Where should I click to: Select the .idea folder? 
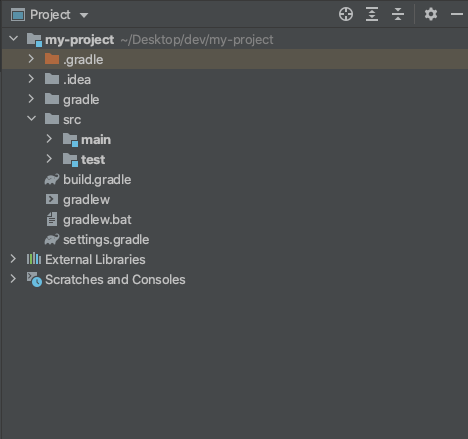tap(77, 80)
